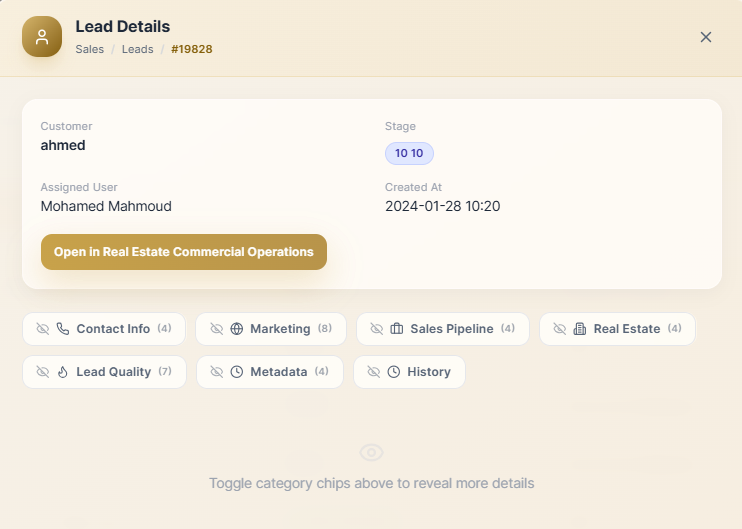
Task: Click the Created At field label
Action: (413, 187)
